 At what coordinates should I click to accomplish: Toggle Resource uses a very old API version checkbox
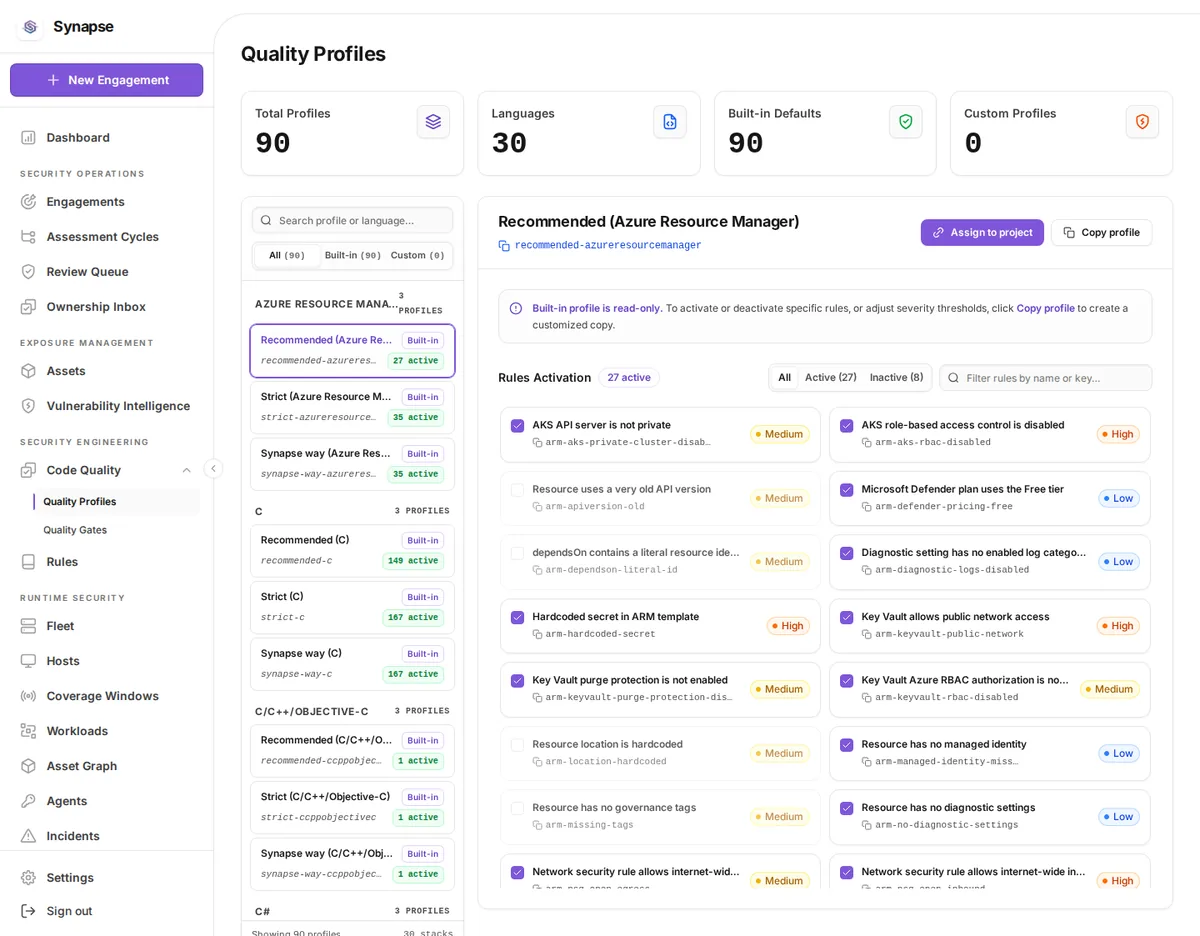(517, 490)
